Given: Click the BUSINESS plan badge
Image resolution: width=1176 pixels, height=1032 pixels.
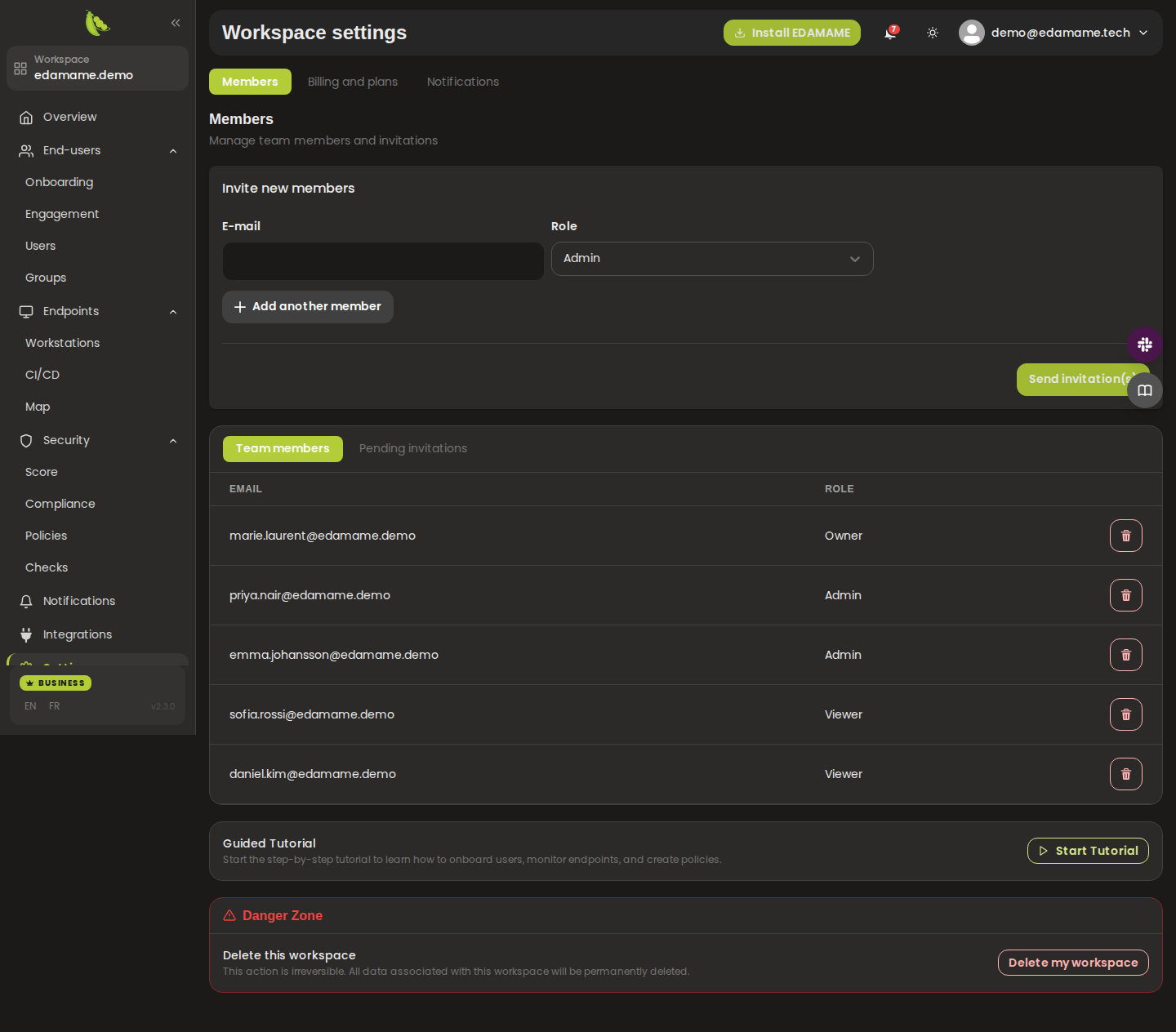Looking at the screenshot, I should tap(56, 683).
